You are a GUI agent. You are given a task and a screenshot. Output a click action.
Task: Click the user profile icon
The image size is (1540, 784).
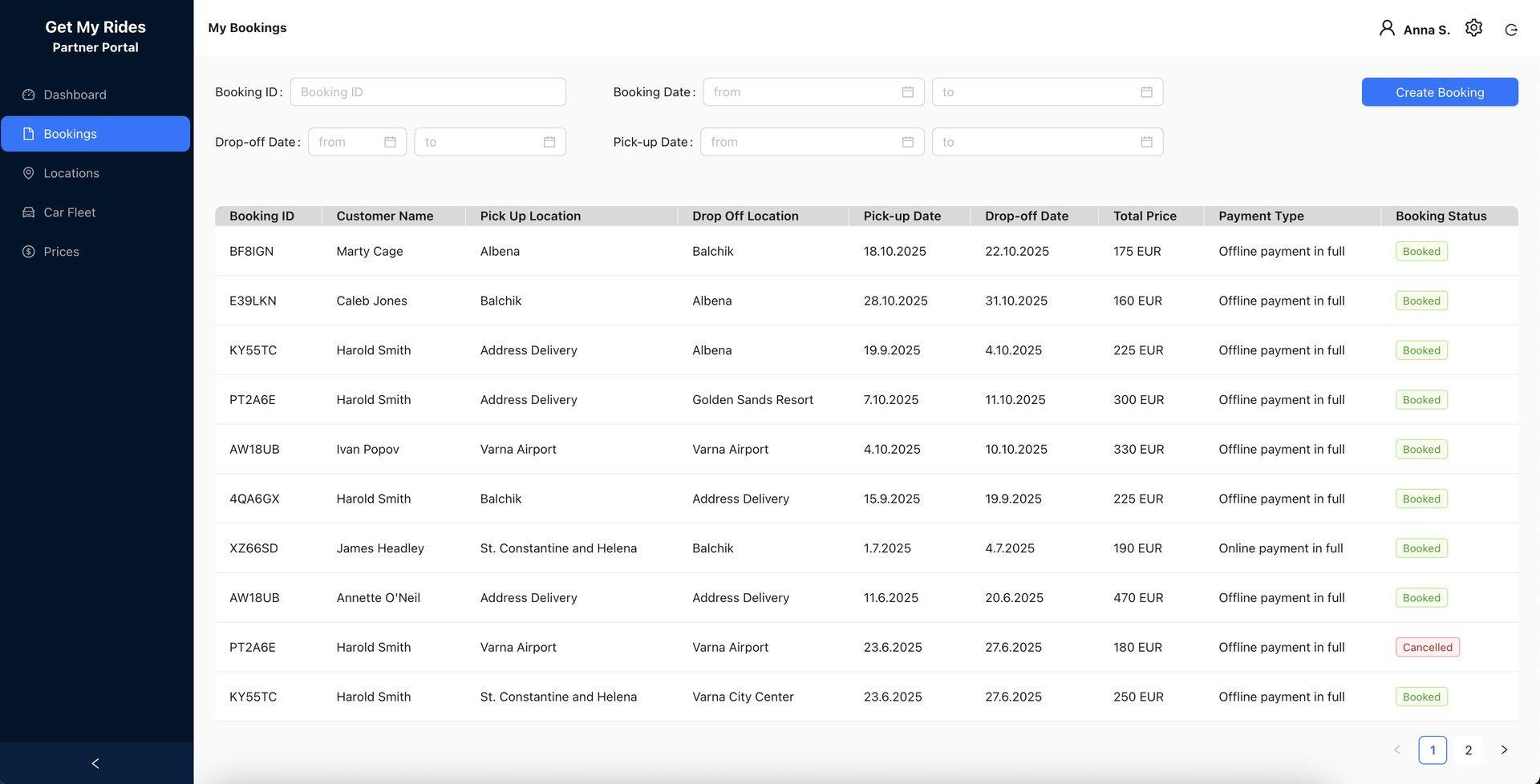tap(1387, 28)
